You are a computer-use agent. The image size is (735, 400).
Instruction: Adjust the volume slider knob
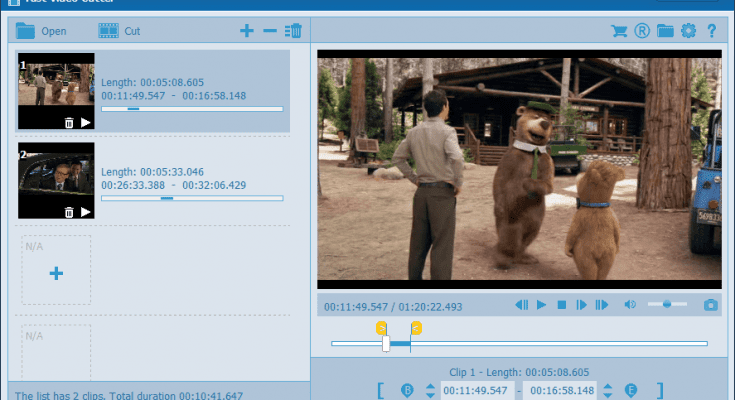pos(667,304)
